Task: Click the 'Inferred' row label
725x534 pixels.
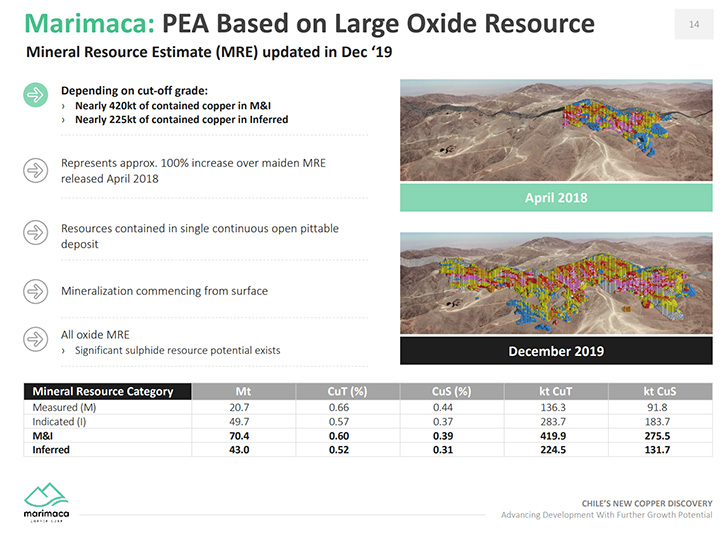Action: click(x=51, y=450)
